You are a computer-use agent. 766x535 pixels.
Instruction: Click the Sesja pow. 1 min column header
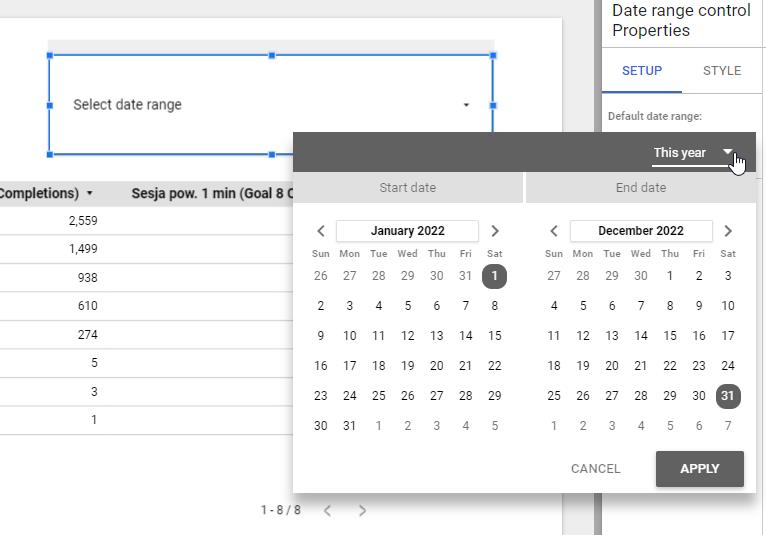click(x=210, y=193)
